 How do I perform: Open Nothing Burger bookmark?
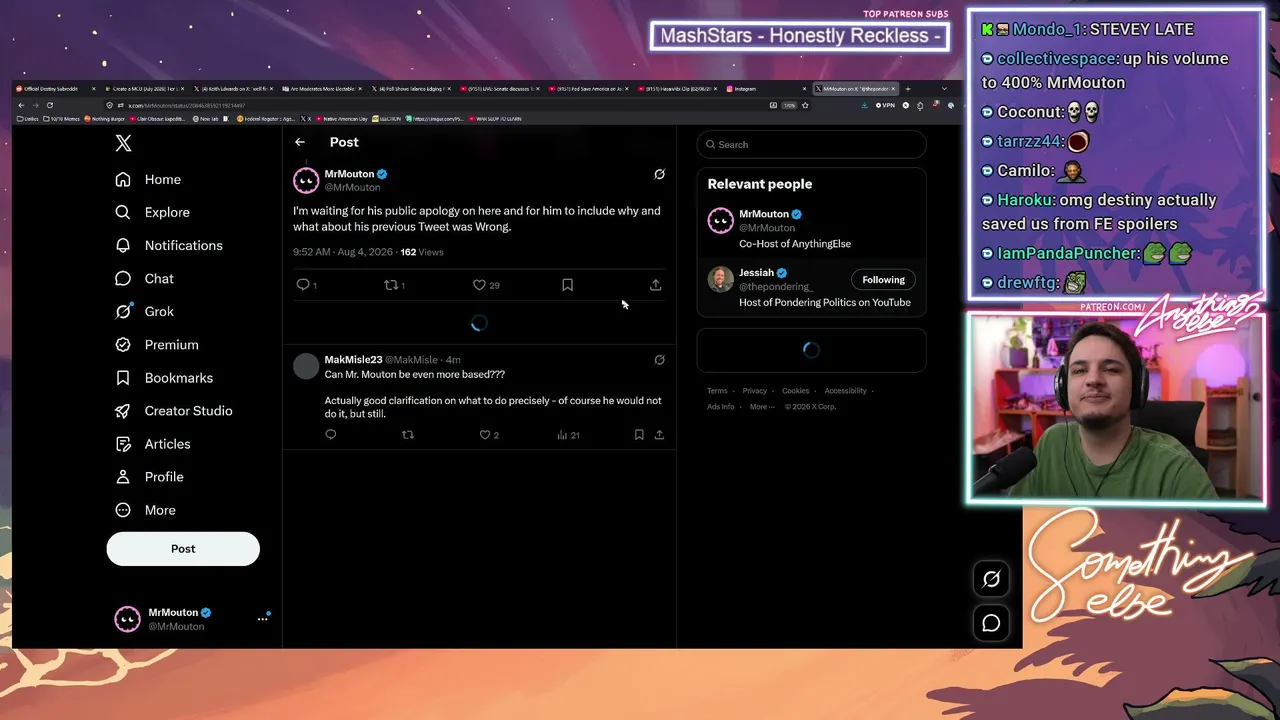[104, 119]
